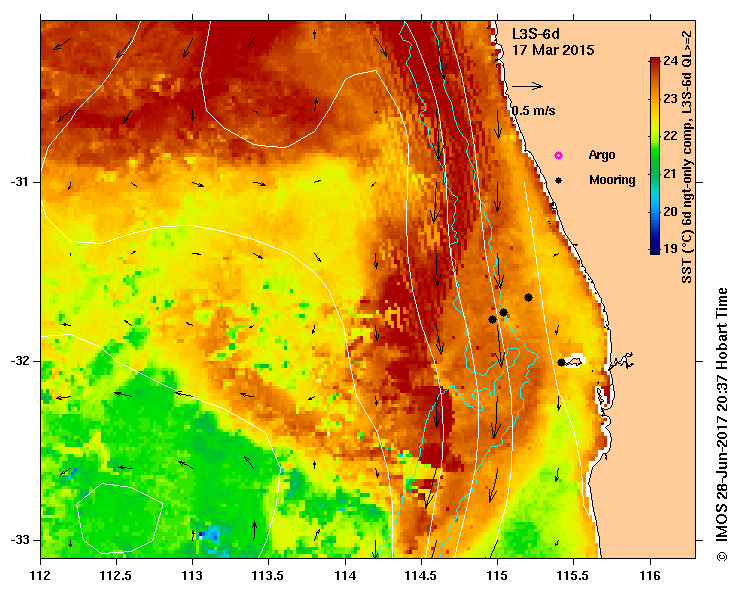
Task: Click the latitude label '-32'
Action: tap(19, 361)
